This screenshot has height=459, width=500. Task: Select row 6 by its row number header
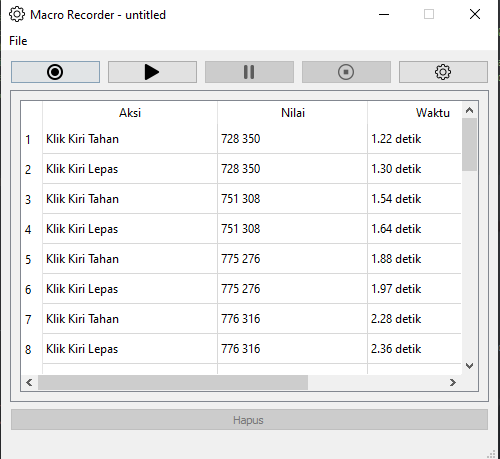pos(28,289)
